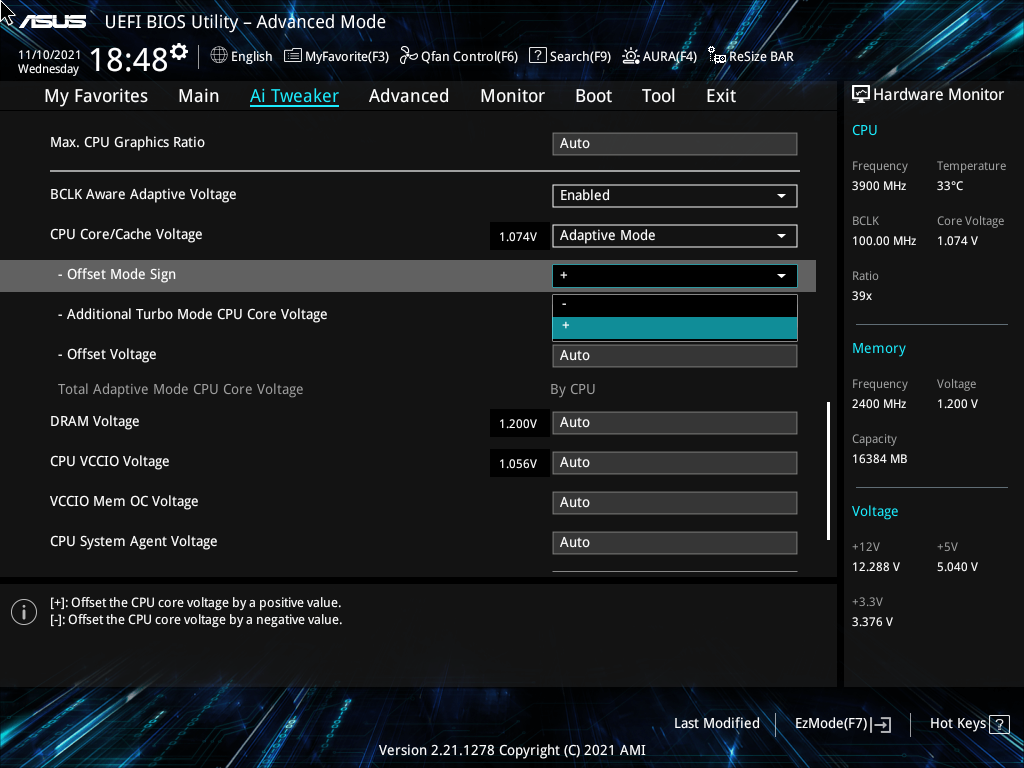Click the Last Modified button
Image resolution: width=1024 pixels, height=768 pixels.
[x=716, y=723]
